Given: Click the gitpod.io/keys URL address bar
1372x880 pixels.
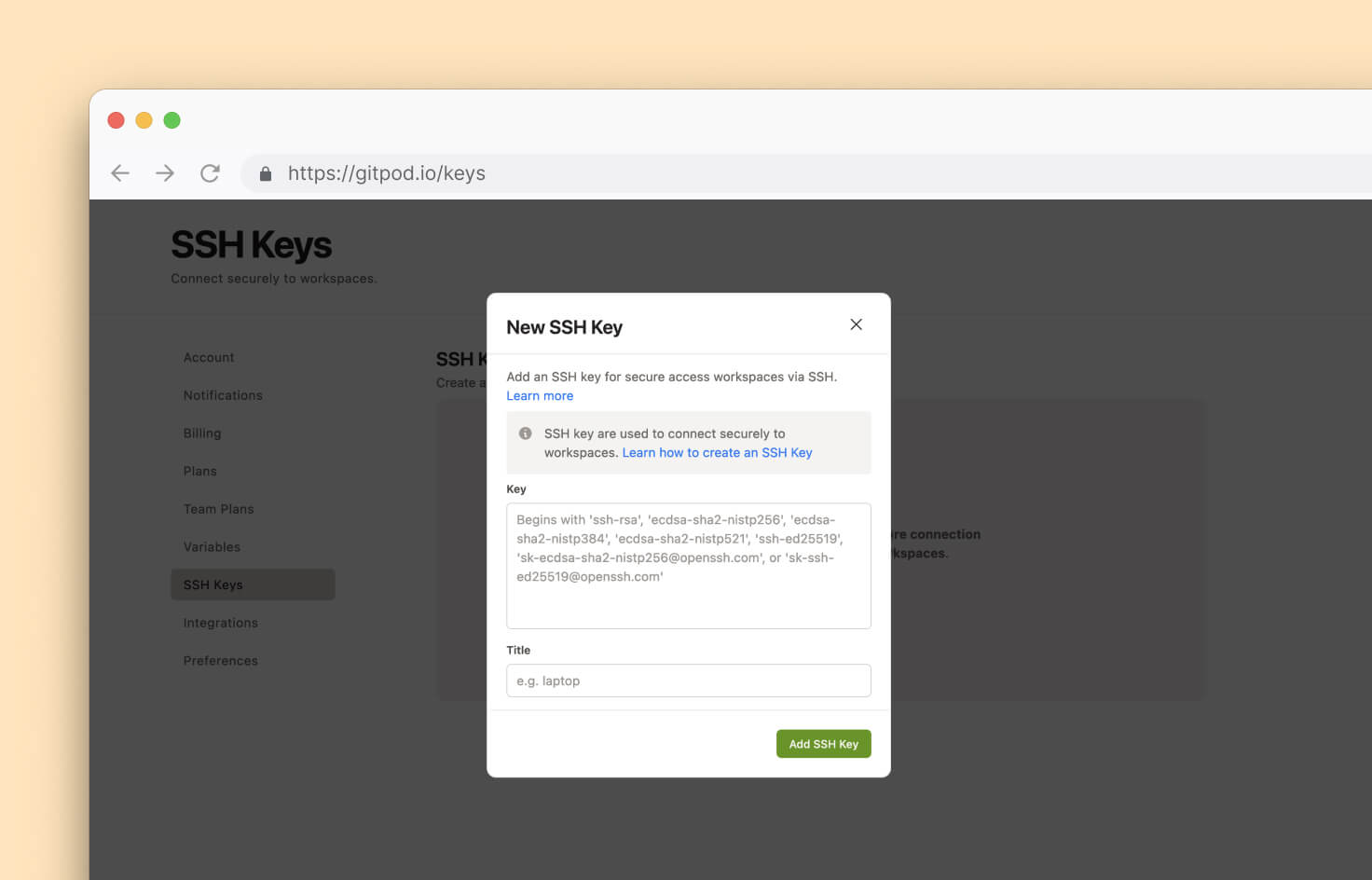Looking at the screenshot, I should pos(652,173).
